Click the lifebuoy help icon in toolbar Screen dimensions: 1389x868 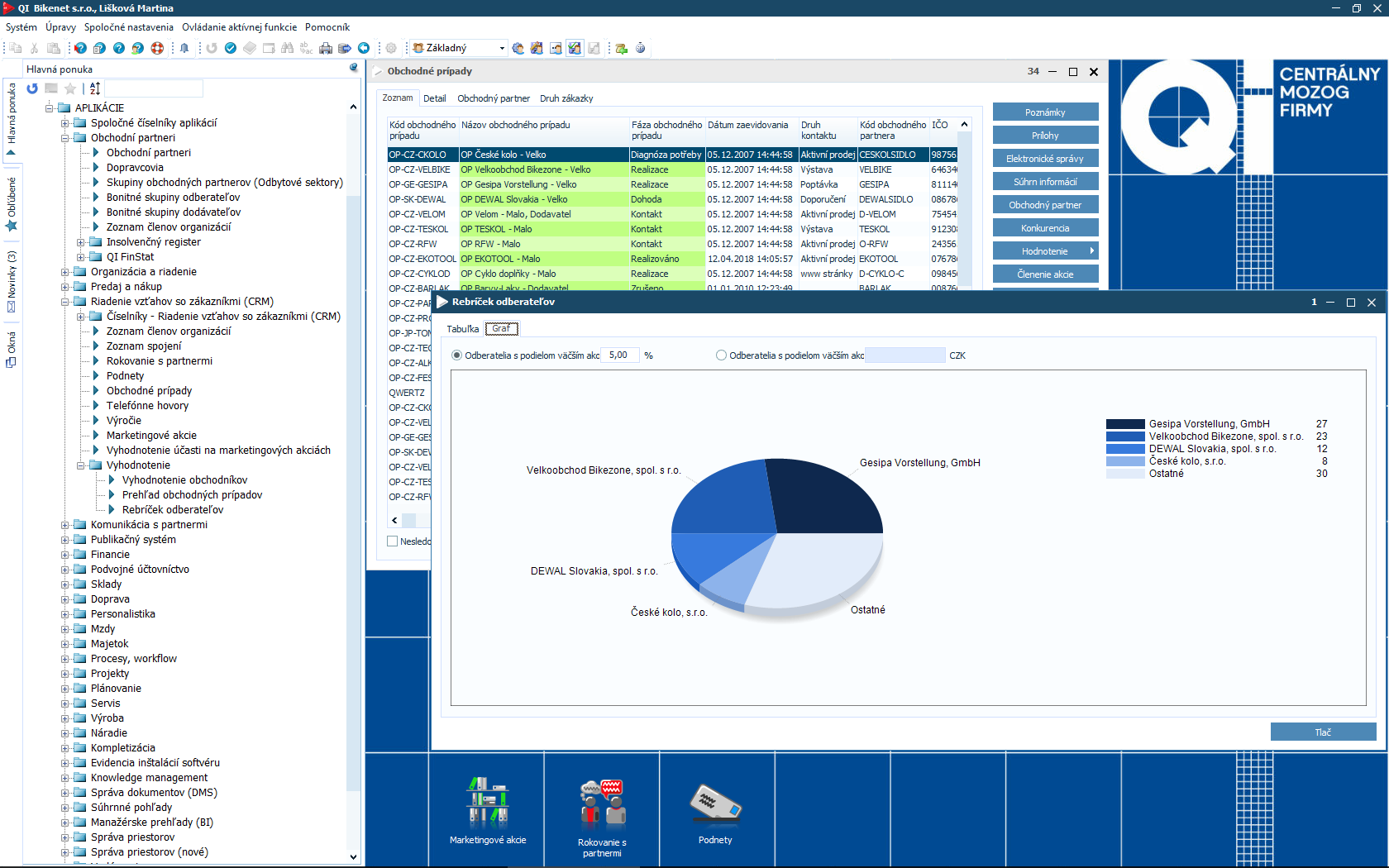pyautogui.click(x=157, y=48)
